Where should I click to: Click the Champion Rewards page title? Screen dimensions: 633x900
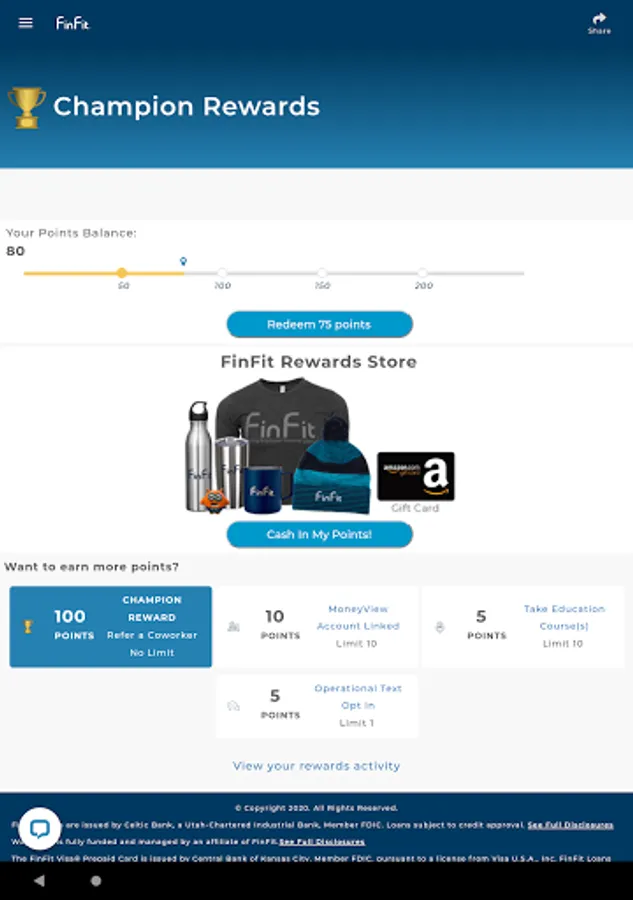tap(187, 107)
